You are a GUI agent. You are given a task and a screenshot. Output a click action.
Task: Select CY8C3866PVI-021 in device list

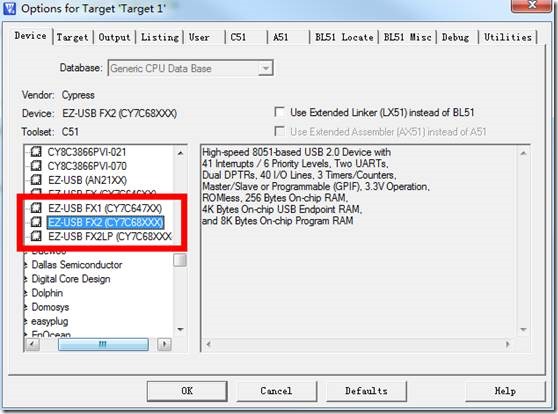(x=87, y=152)
